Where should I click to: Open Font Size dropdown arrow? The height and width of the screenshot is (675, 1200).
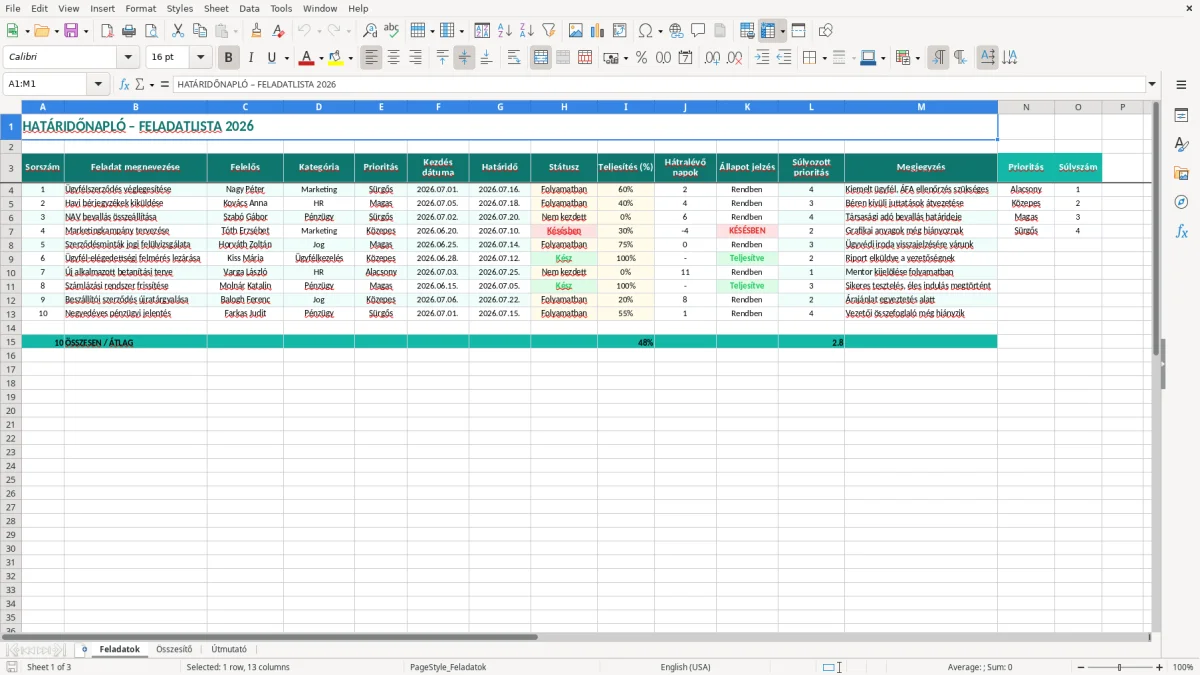pos(201,58)
